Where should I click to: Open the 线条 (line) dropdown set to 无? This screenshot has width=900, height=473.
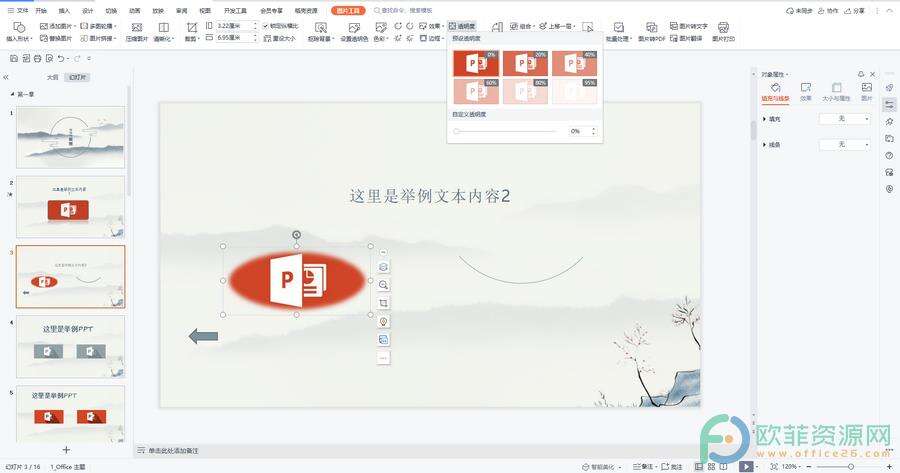click(844, 144)
